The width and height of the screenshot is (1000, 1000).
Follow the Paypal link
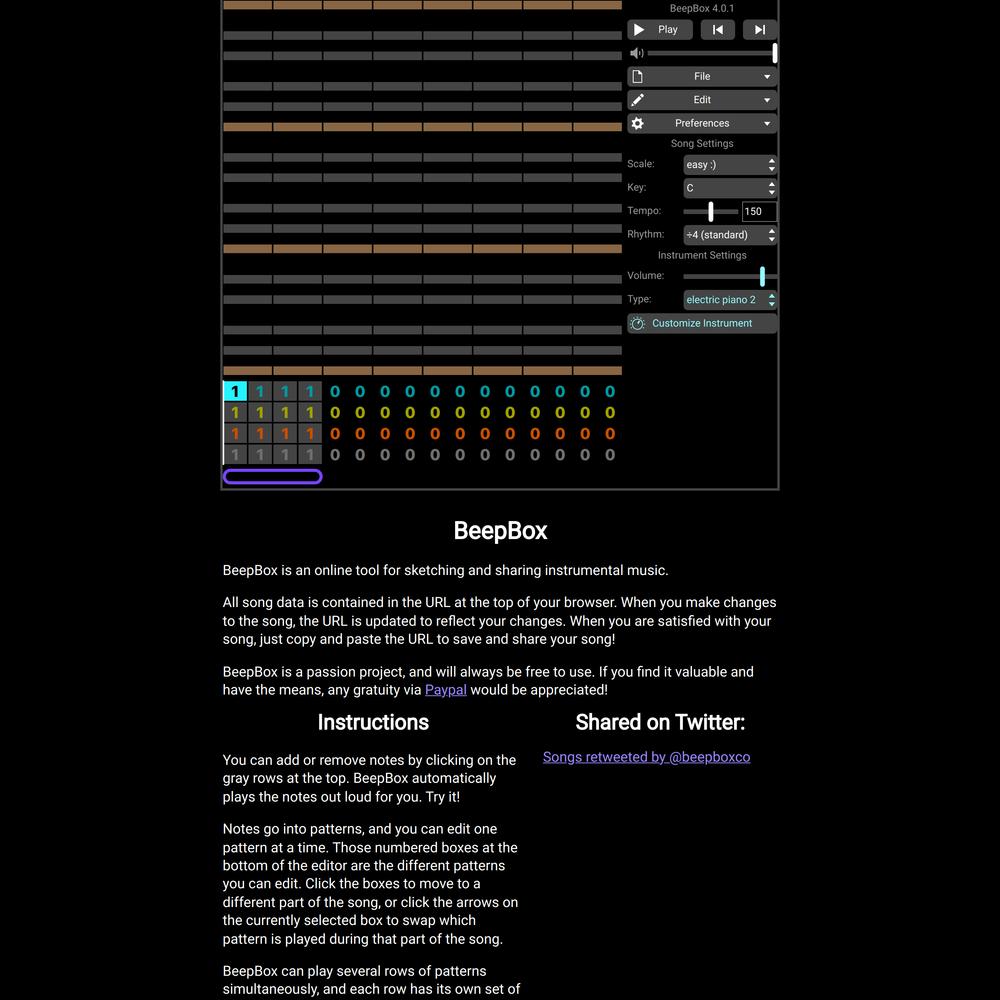[446, 690]
